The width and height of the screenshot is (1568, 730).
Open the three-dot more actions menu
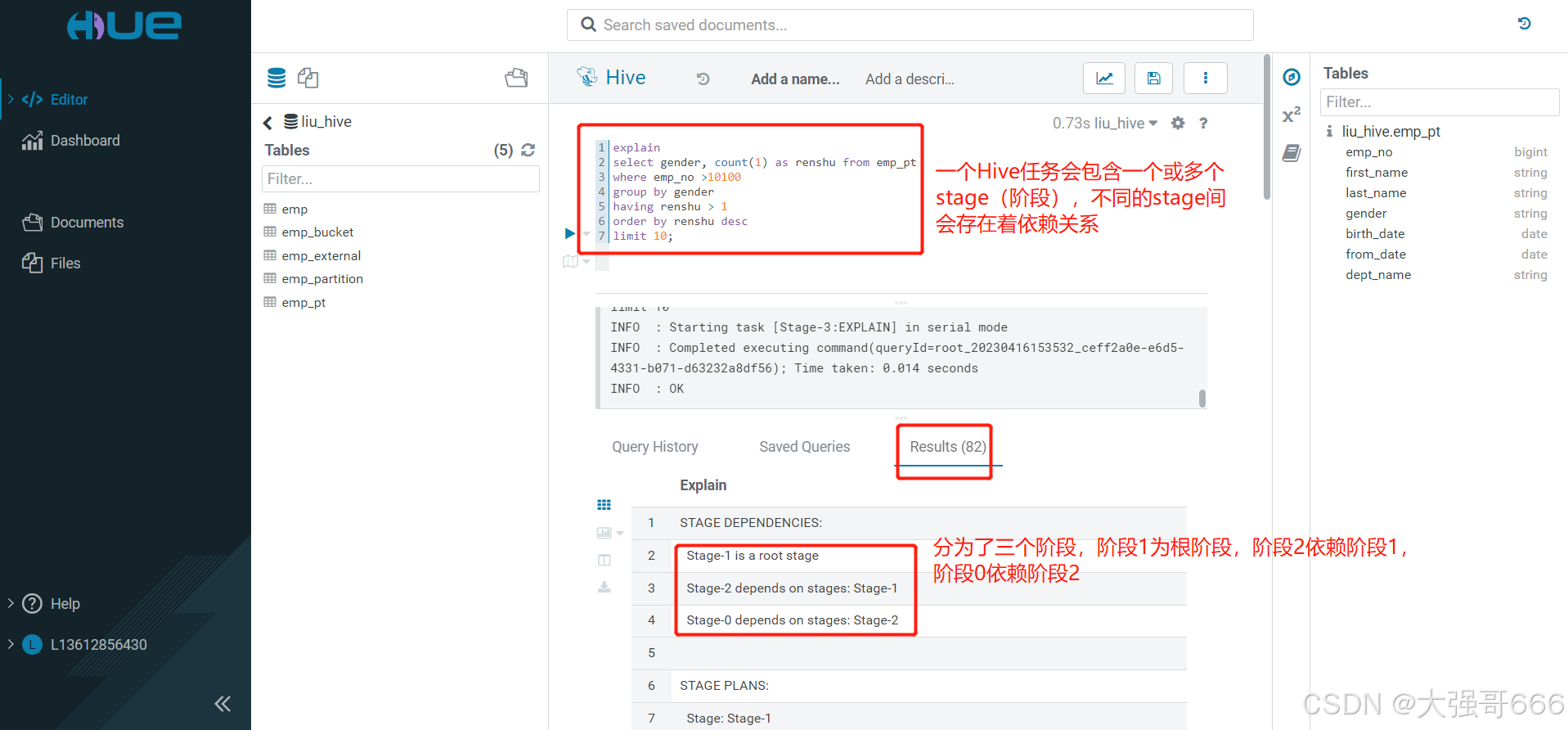click(x=1206, y=79)
